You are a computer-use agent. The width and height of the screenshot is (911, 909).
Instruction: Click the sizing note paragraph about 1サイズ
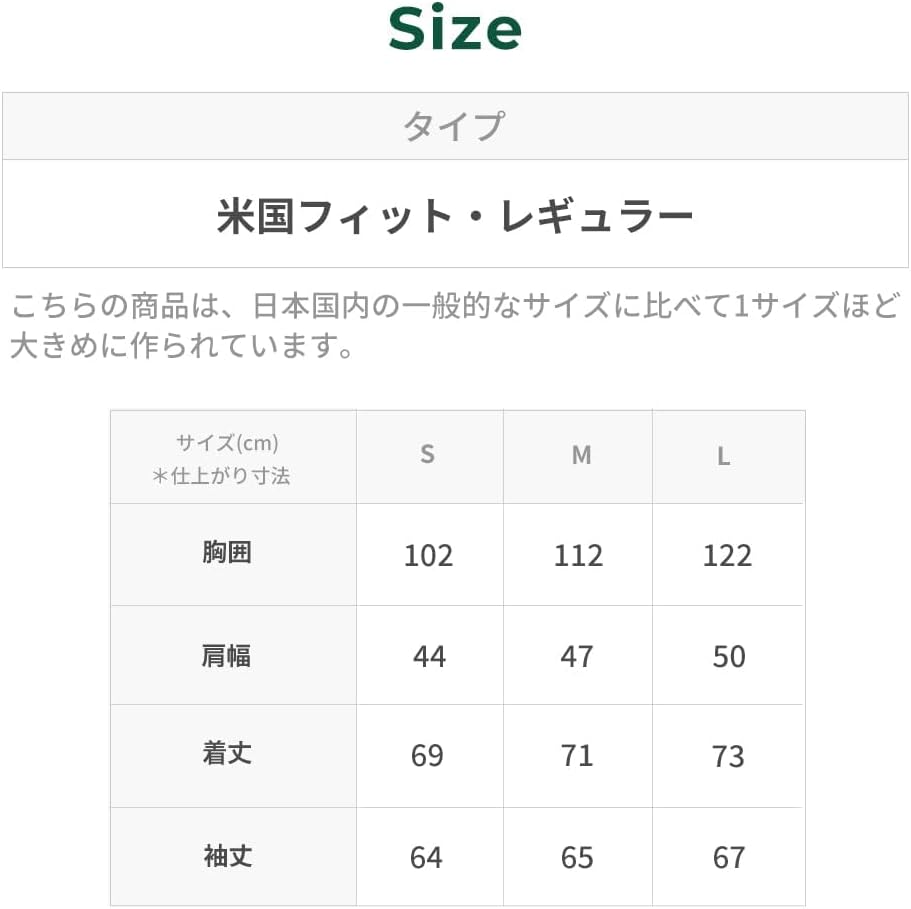(454, 326)
